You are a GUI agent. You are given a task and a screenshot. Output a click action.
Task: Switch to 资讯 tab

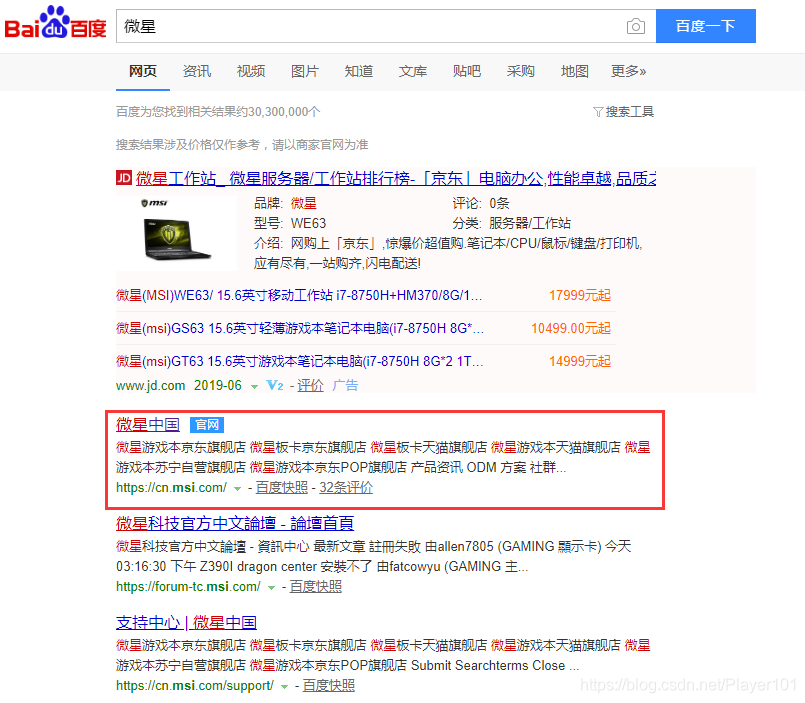tap(197, 71)
